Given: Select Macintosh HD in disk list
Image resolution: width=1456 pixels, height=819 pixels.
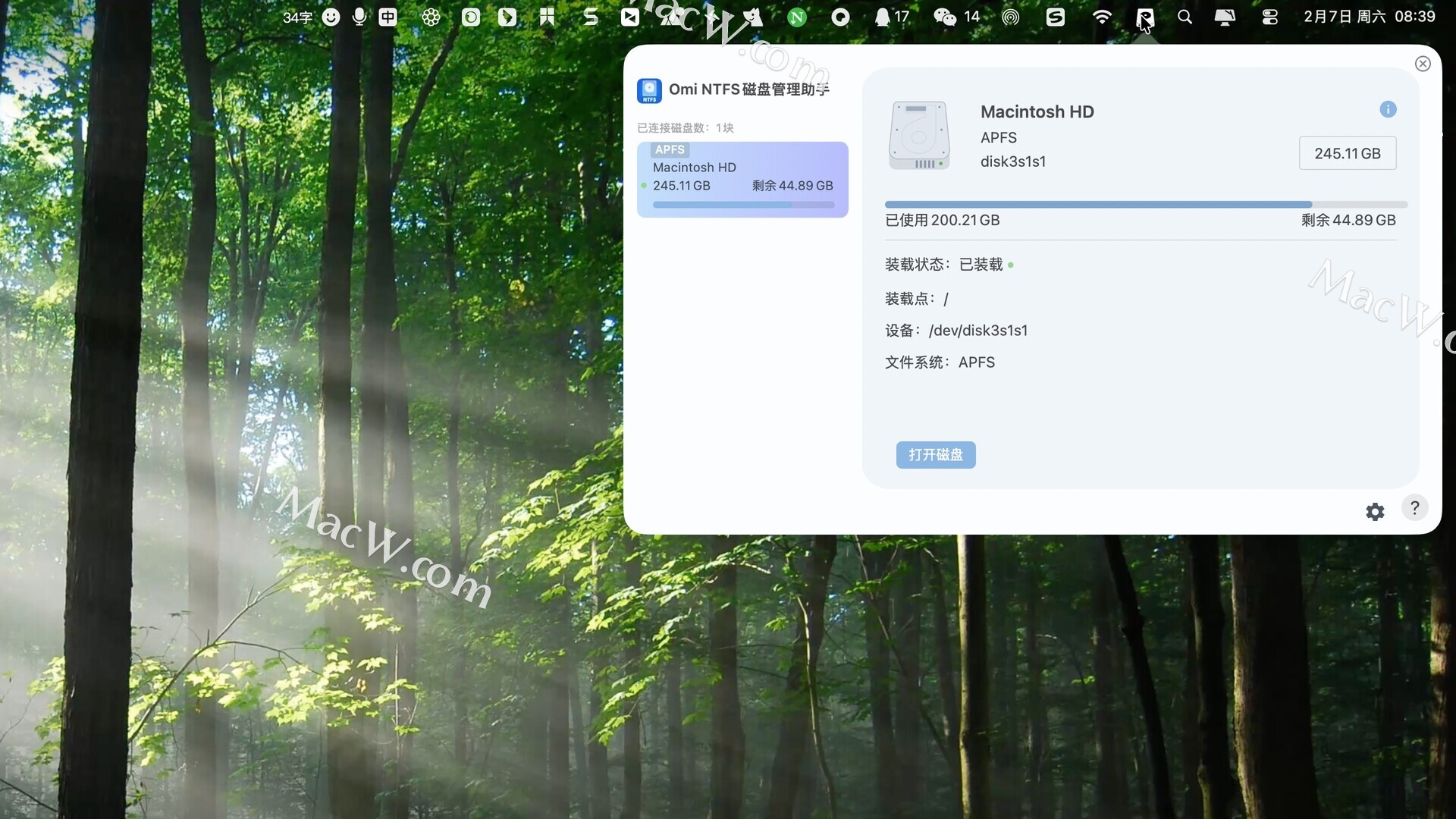Looking at the screenshot, I should pyautogui.click(x=742, y=180).
